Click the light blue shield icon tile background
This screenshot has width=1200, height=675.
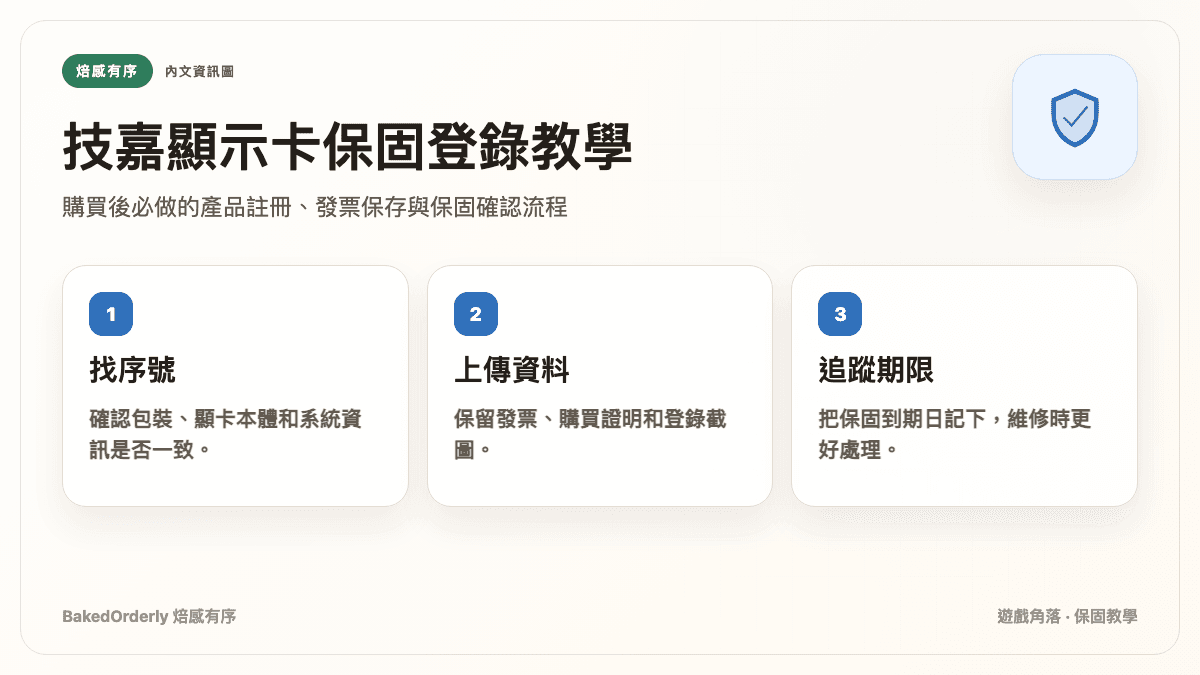1075,117
